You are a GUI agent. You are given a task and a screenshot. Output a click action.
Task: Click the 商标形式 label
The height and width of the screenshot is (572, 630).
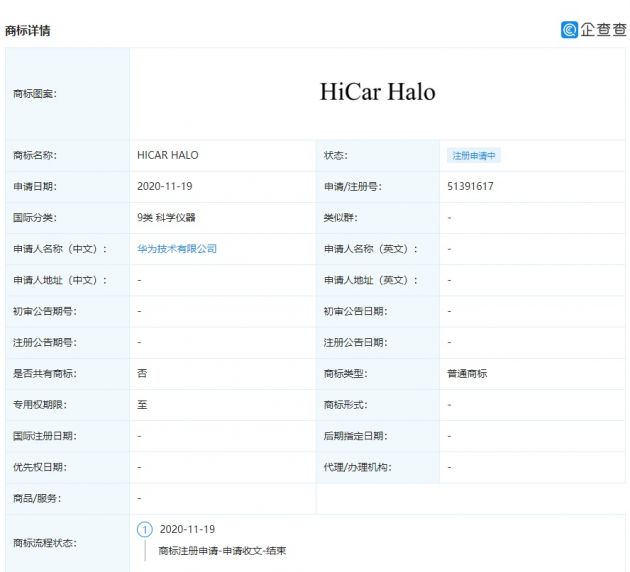point(346,405)
